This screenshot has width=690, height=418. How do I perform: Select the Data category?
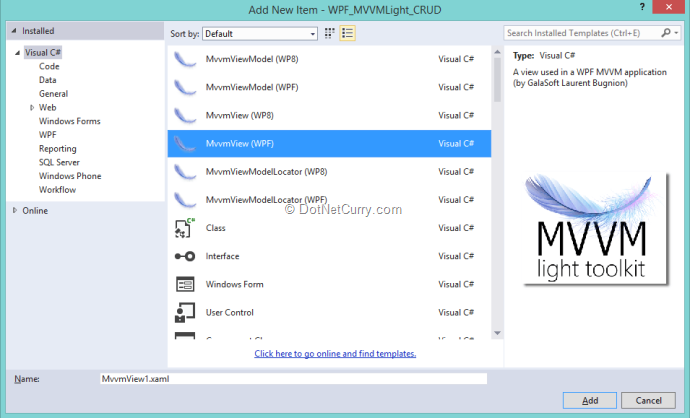pyautogui.click(x=48, y=80)
